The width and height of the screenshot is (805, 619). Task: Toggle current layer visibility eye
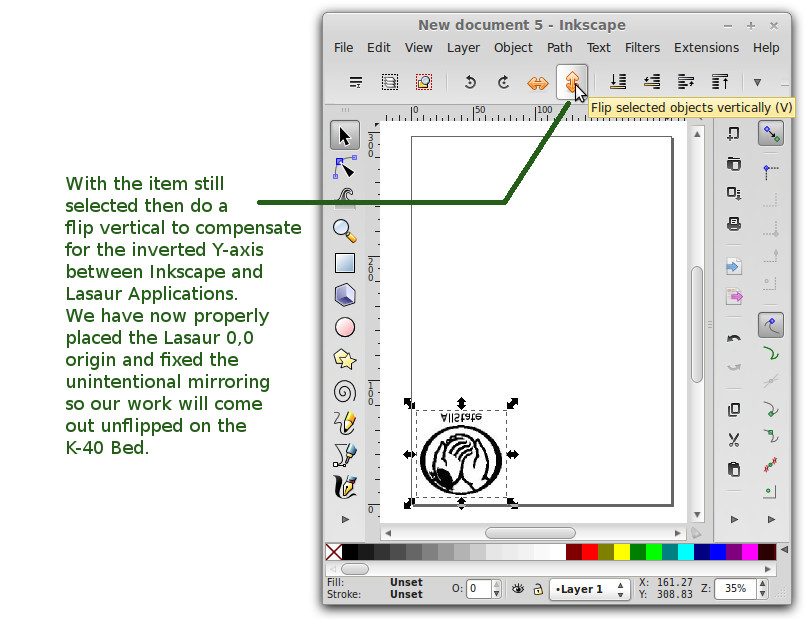pos(518,589)
